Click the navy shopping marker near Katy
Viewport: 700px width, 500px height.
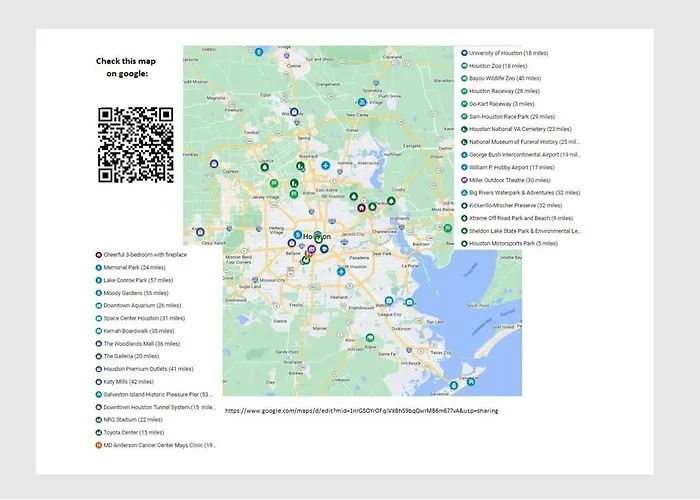pos(200,232)
